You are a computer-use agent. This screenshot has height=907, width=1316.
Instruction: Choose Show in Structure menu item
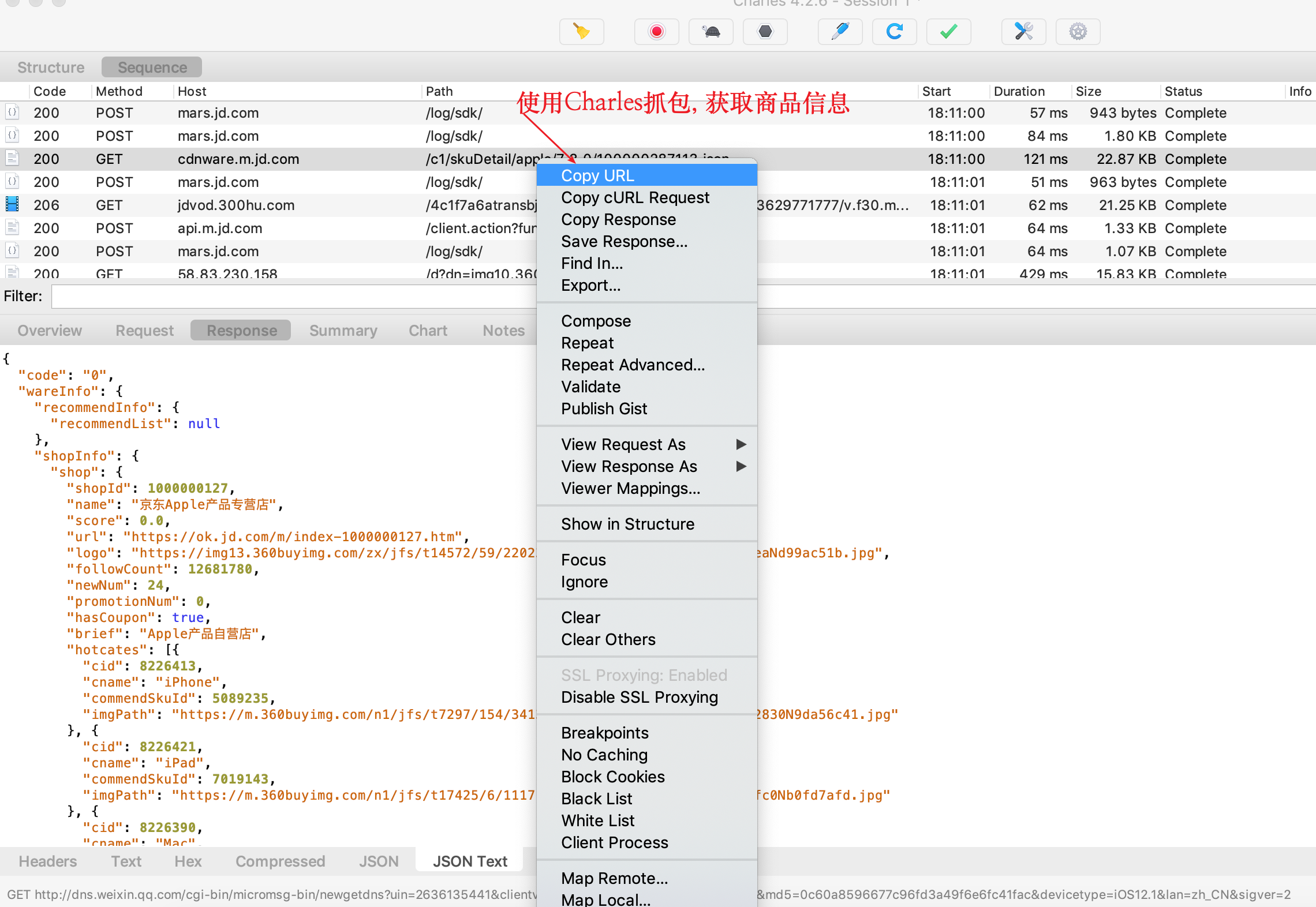pos(646,524)
